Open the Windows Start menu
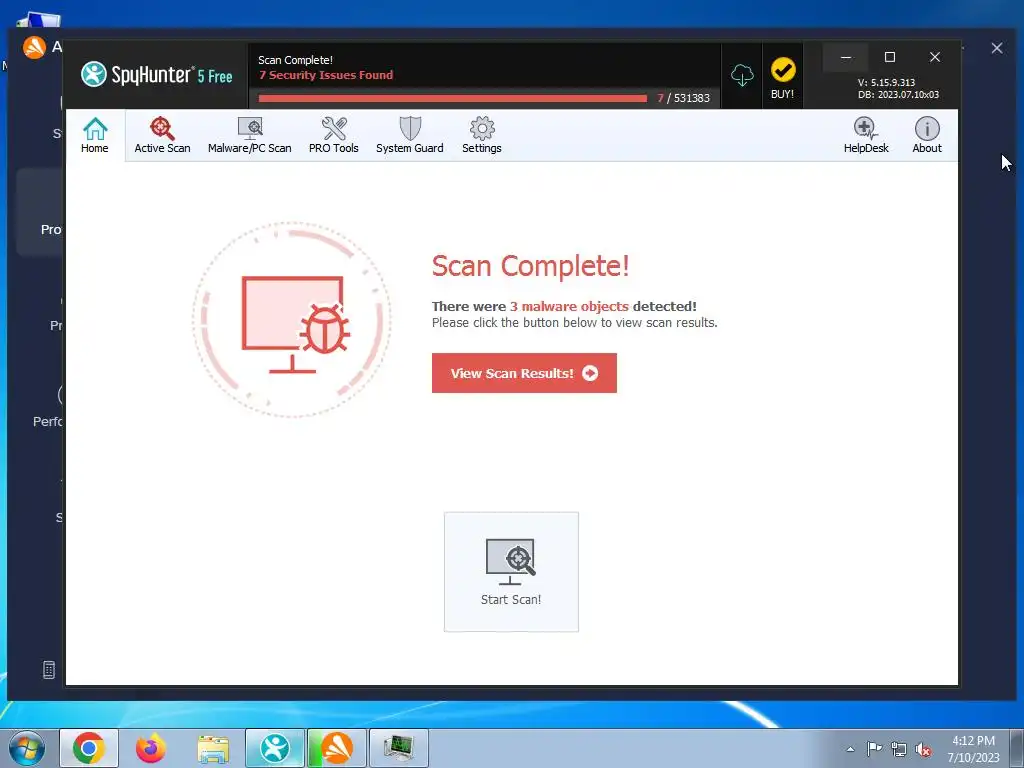 [27, 748]
